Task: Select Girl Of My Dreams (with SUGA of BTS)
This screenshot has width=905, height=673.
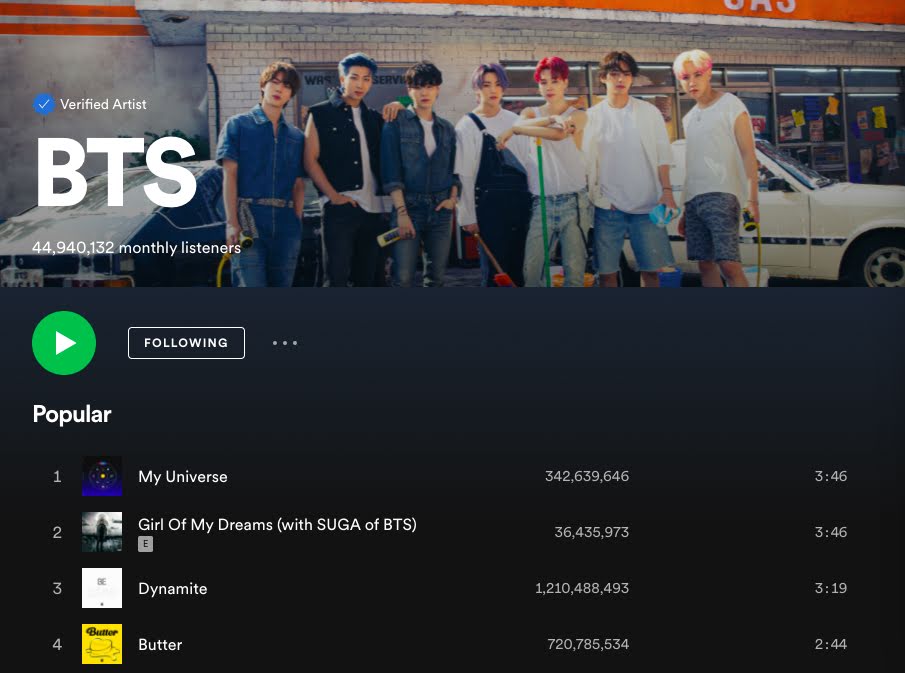Action: 278,525
